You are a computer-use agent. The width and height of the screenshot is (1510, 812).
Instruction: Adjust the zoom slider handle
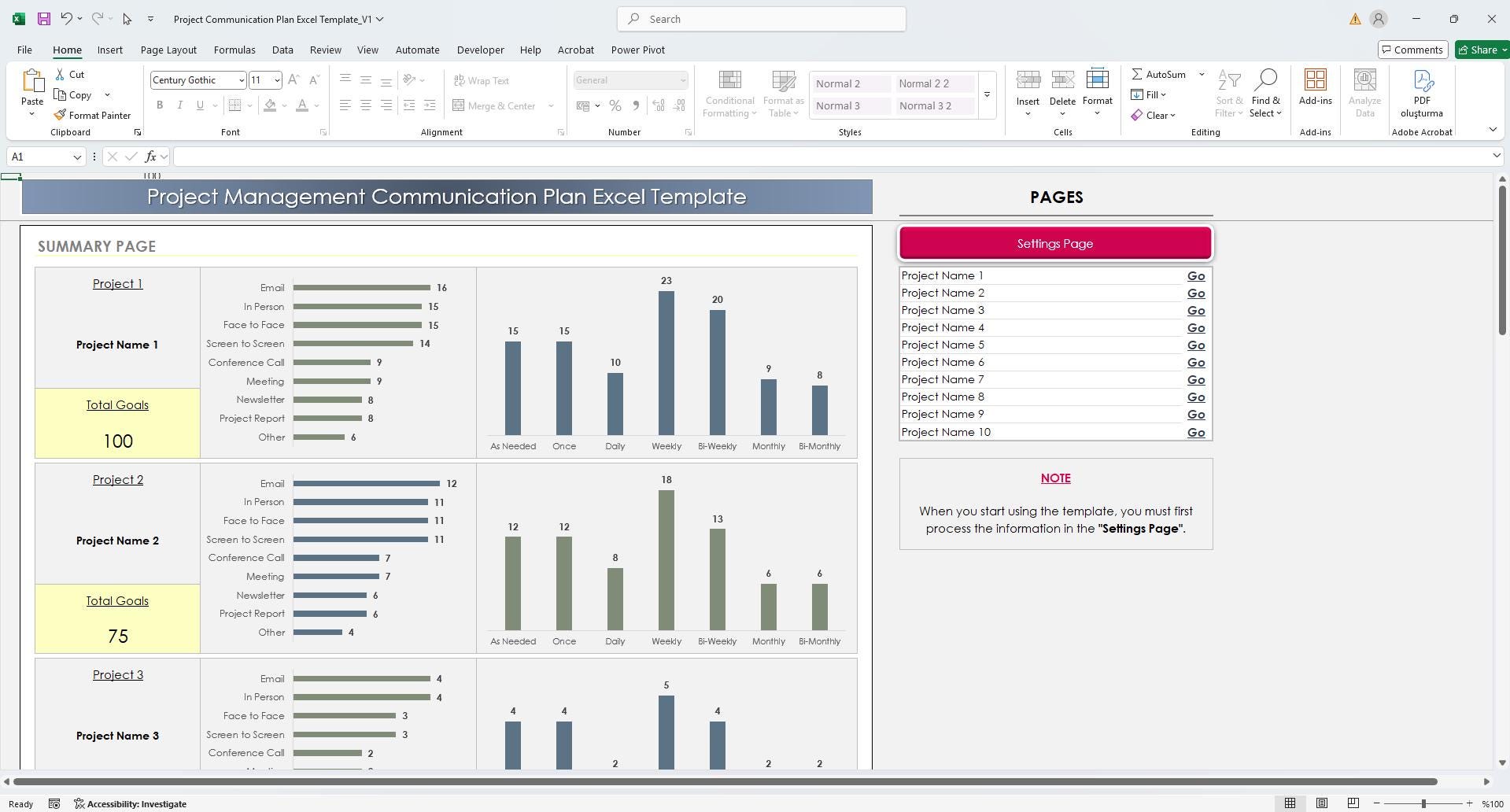point(1423,803)
